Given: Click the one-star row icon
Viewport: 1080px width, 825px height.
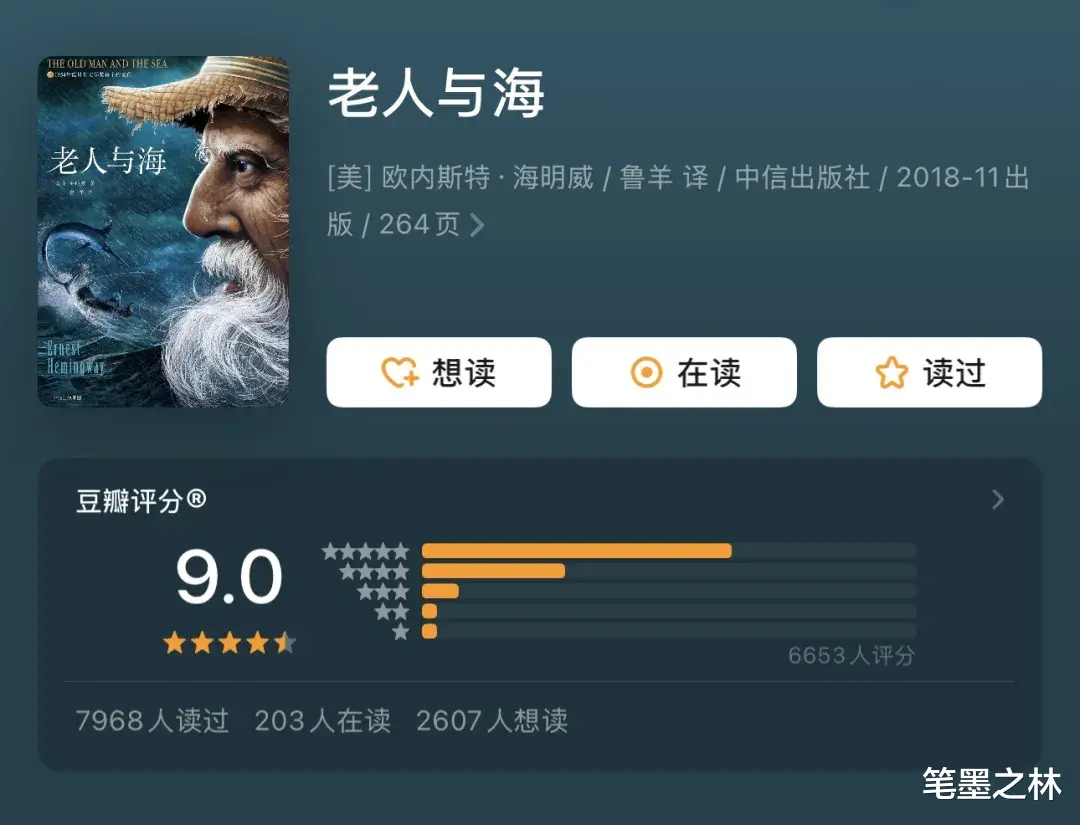Looking at the screenshot, I should (401, 631).
